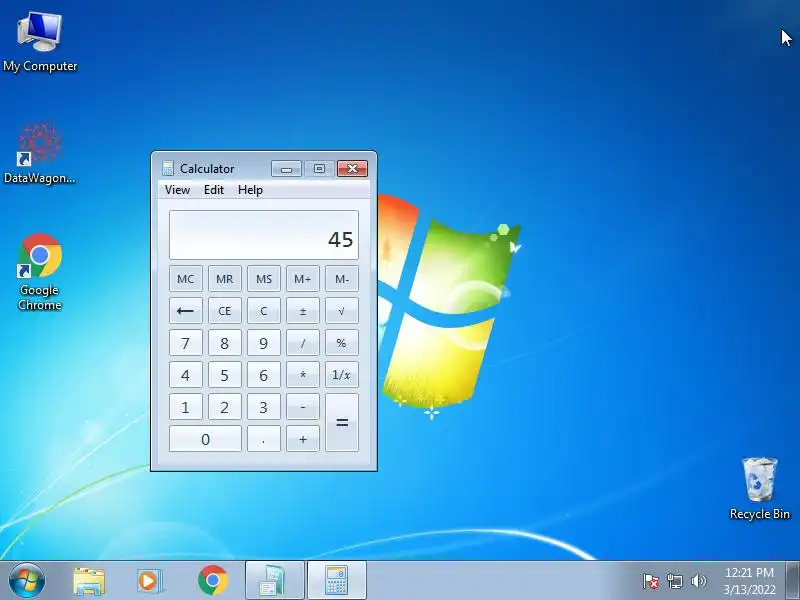Switch to the taskbar item left of Calculator
The image size is (800, 600).
coord(274,581)
